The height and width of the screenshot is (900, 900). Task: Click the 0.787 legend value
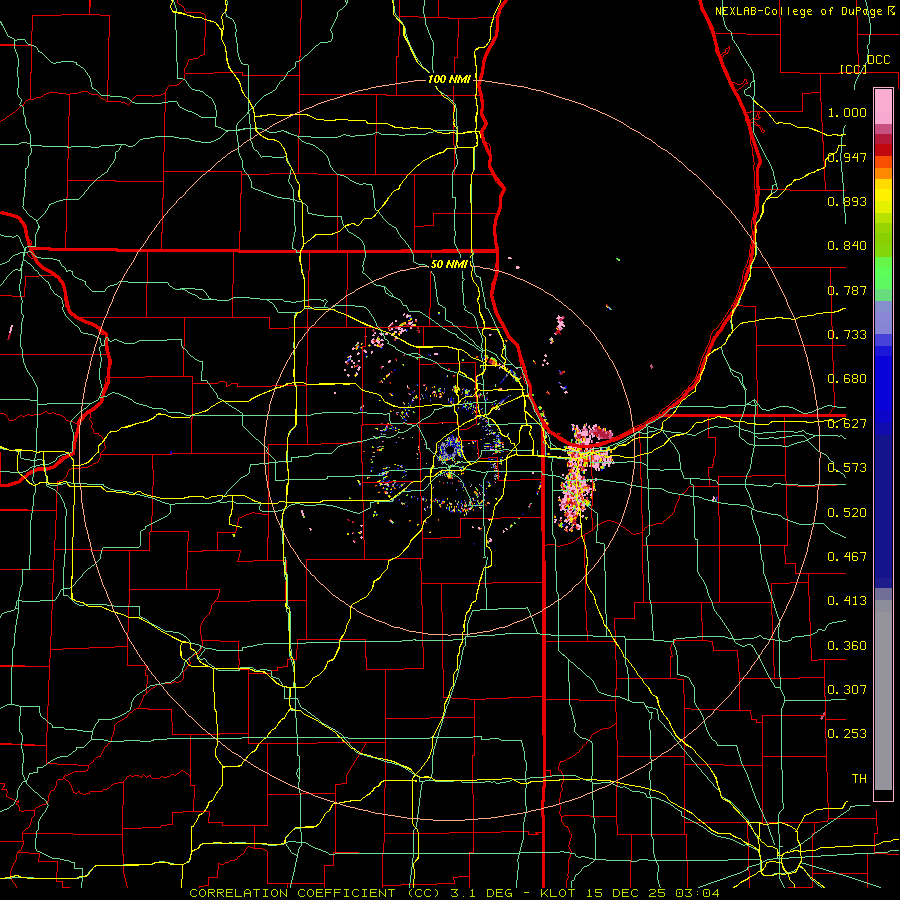(847, 290)
